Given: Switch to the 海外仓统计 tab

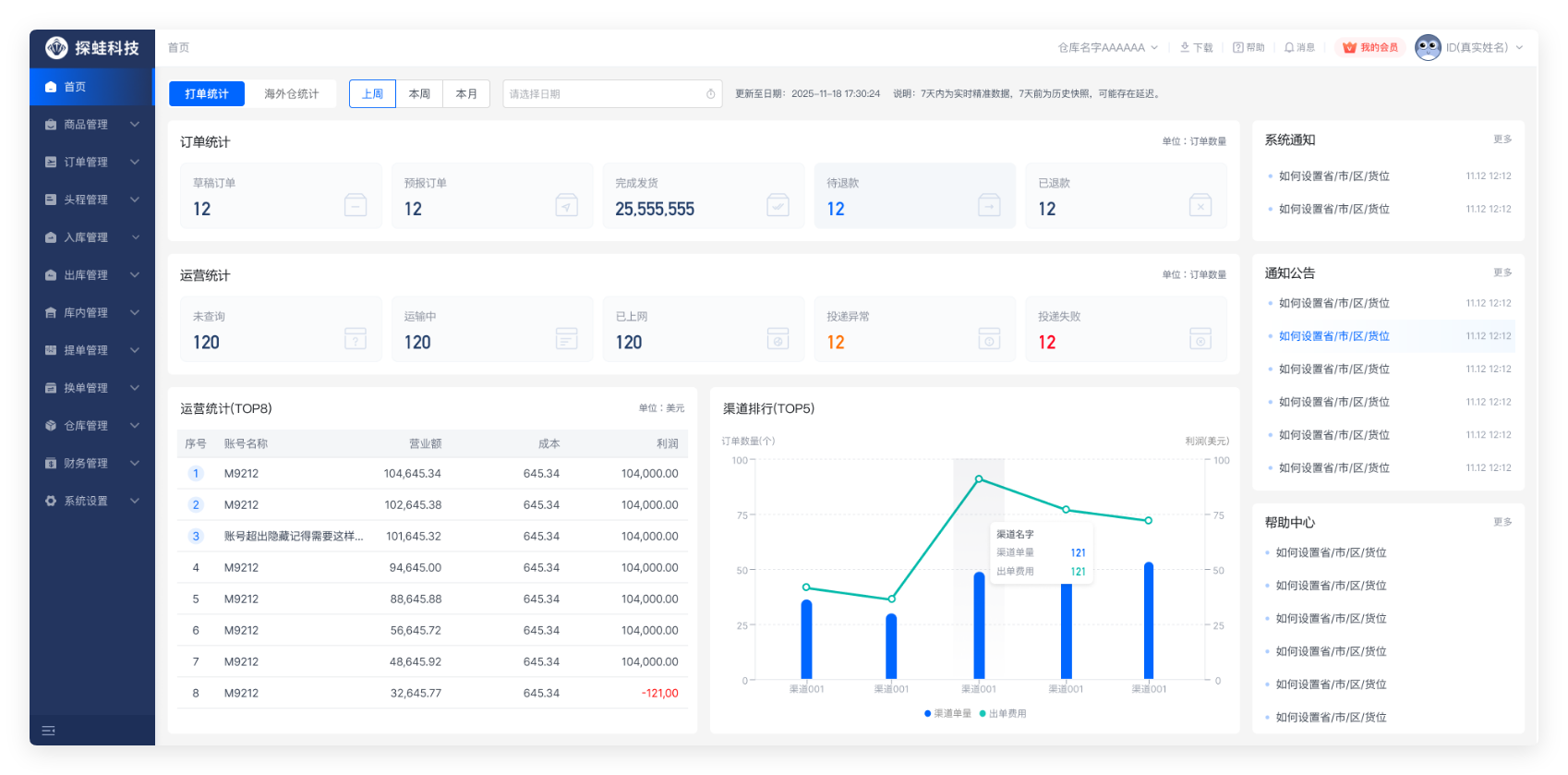Looking at the screenshot, I should click(291, 94).
